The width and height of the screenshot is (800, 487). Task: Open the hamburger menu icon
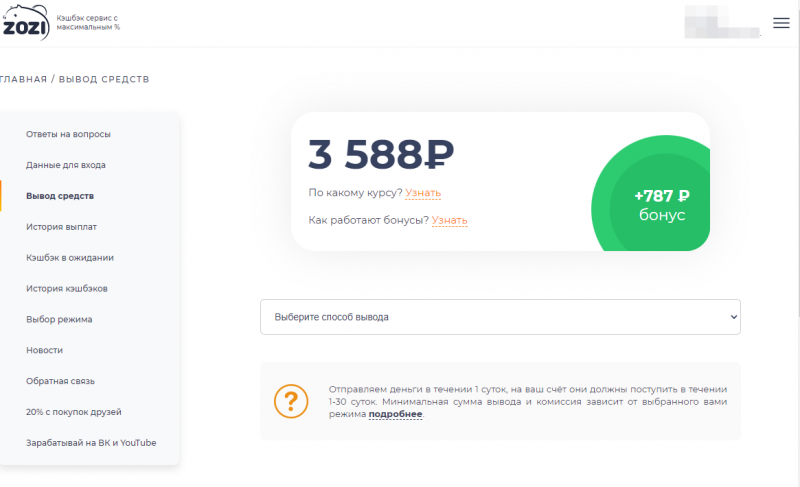pos(781,23)
